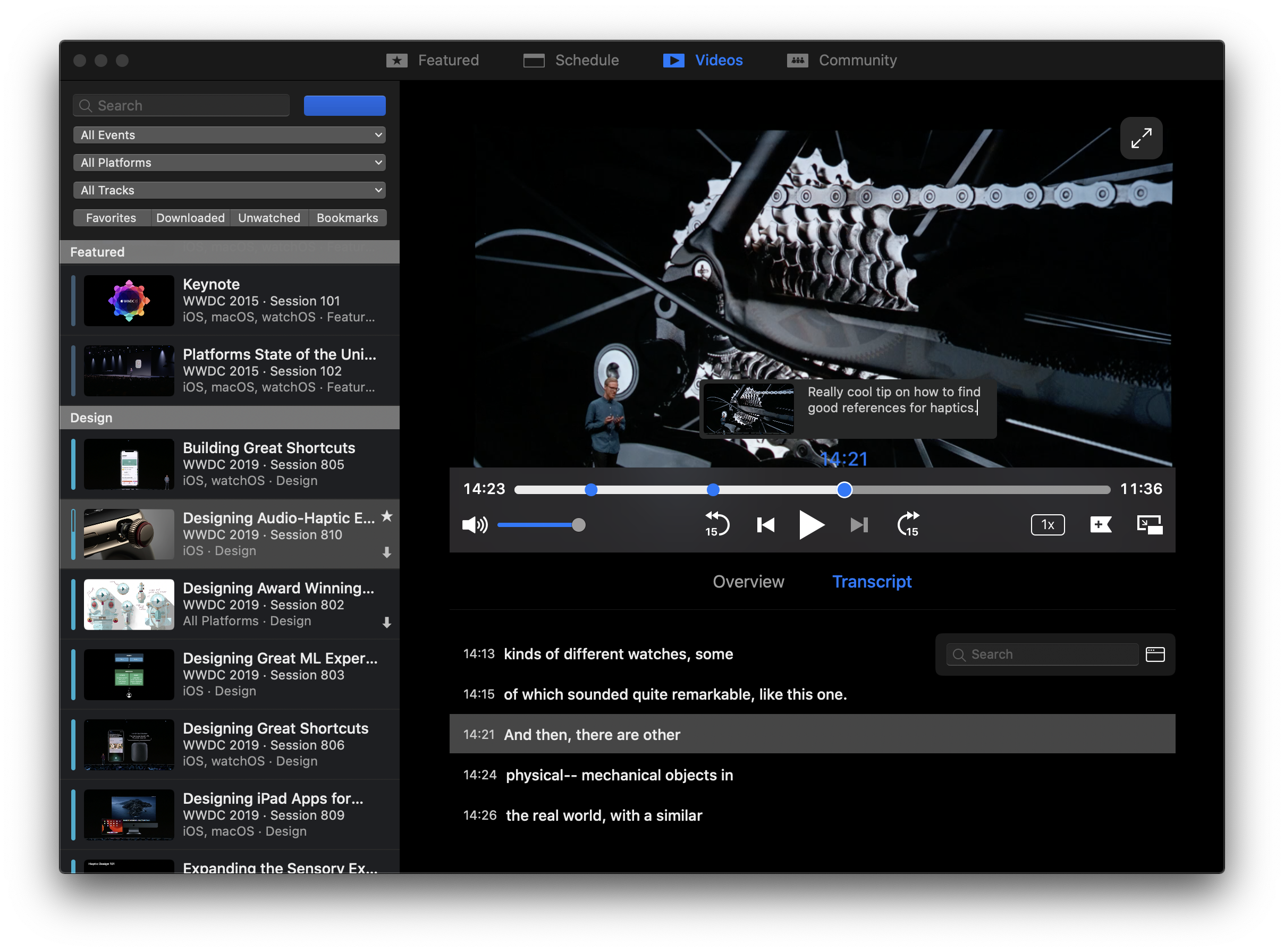Toggle mute on the audio speaker
The height and width of the screenshot is (952, 1284).
tap(474, 524)
